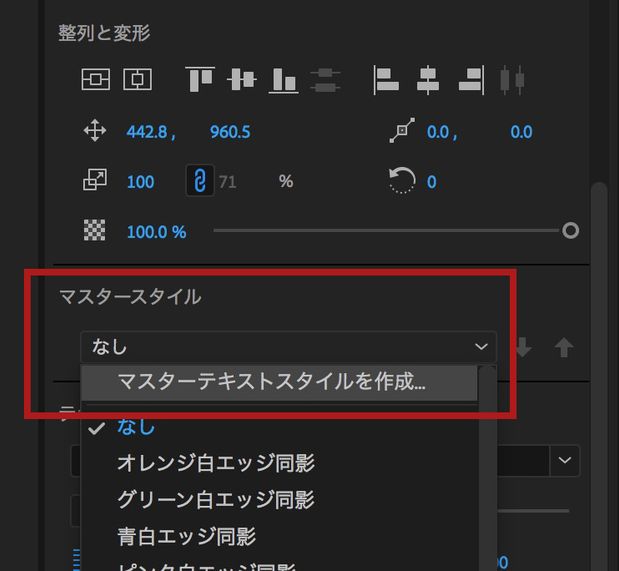Click the vertical center align frame icon
Screen dimensions: 619x571
pyautogui.click(x=96, y=79)
